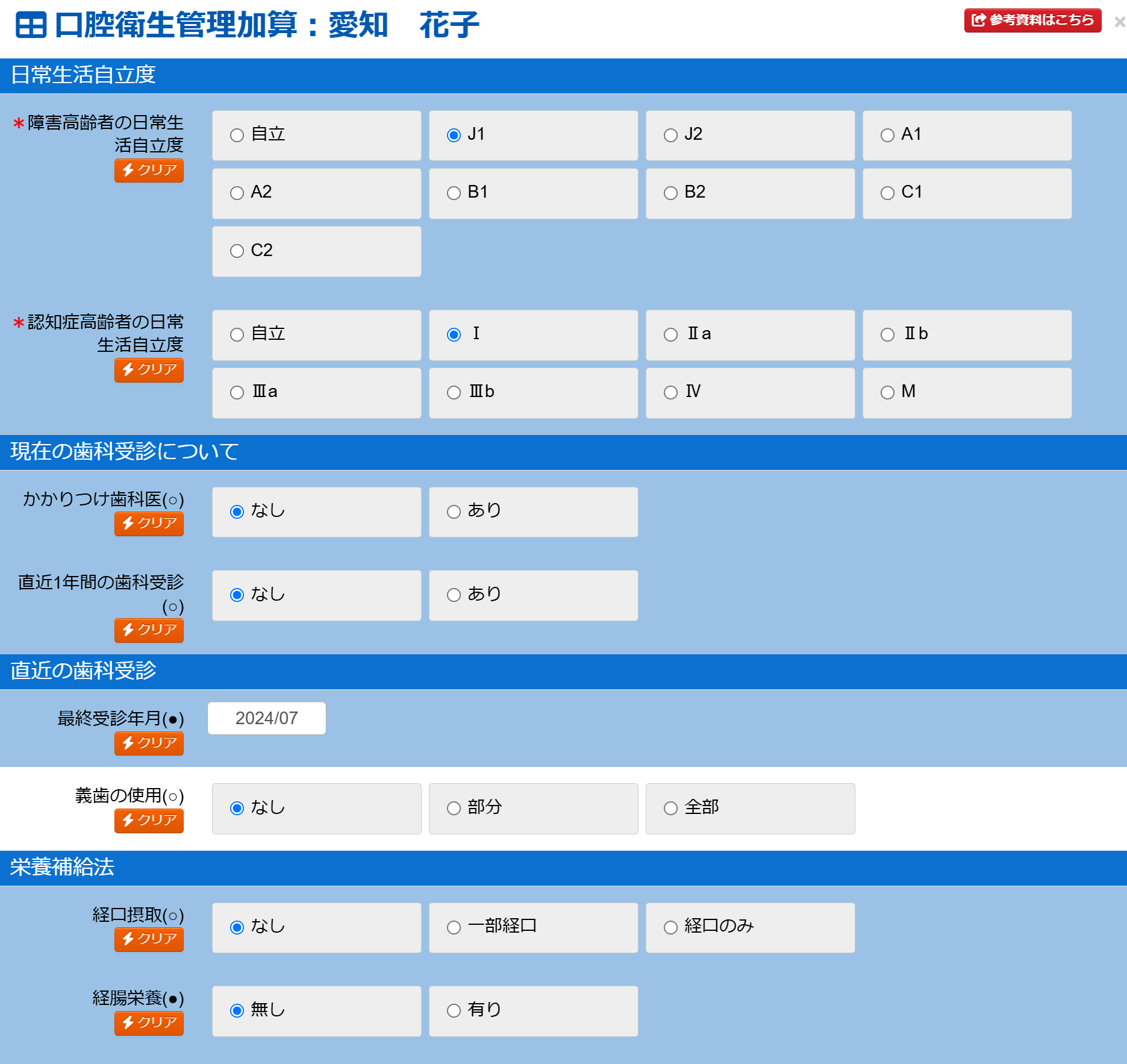This screenshot has width=1127, height=1064.
Task: Click クリア for 障害高齢者の日常生活自立度
Action: coord(148,171)
